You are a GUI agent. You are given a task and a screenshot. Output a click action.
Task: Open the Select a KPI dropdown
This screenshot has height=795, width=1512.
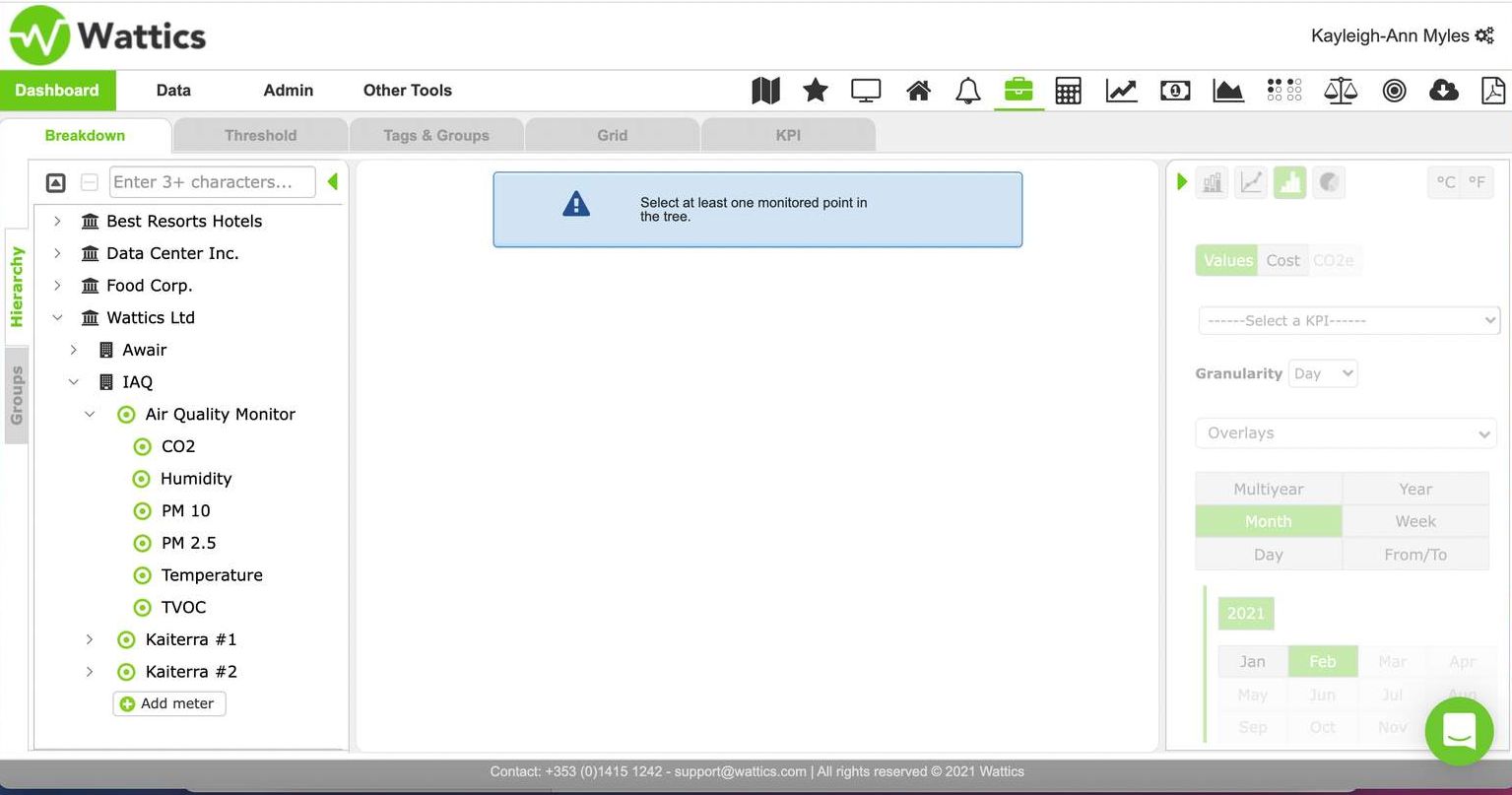(x=1347, y=320)
